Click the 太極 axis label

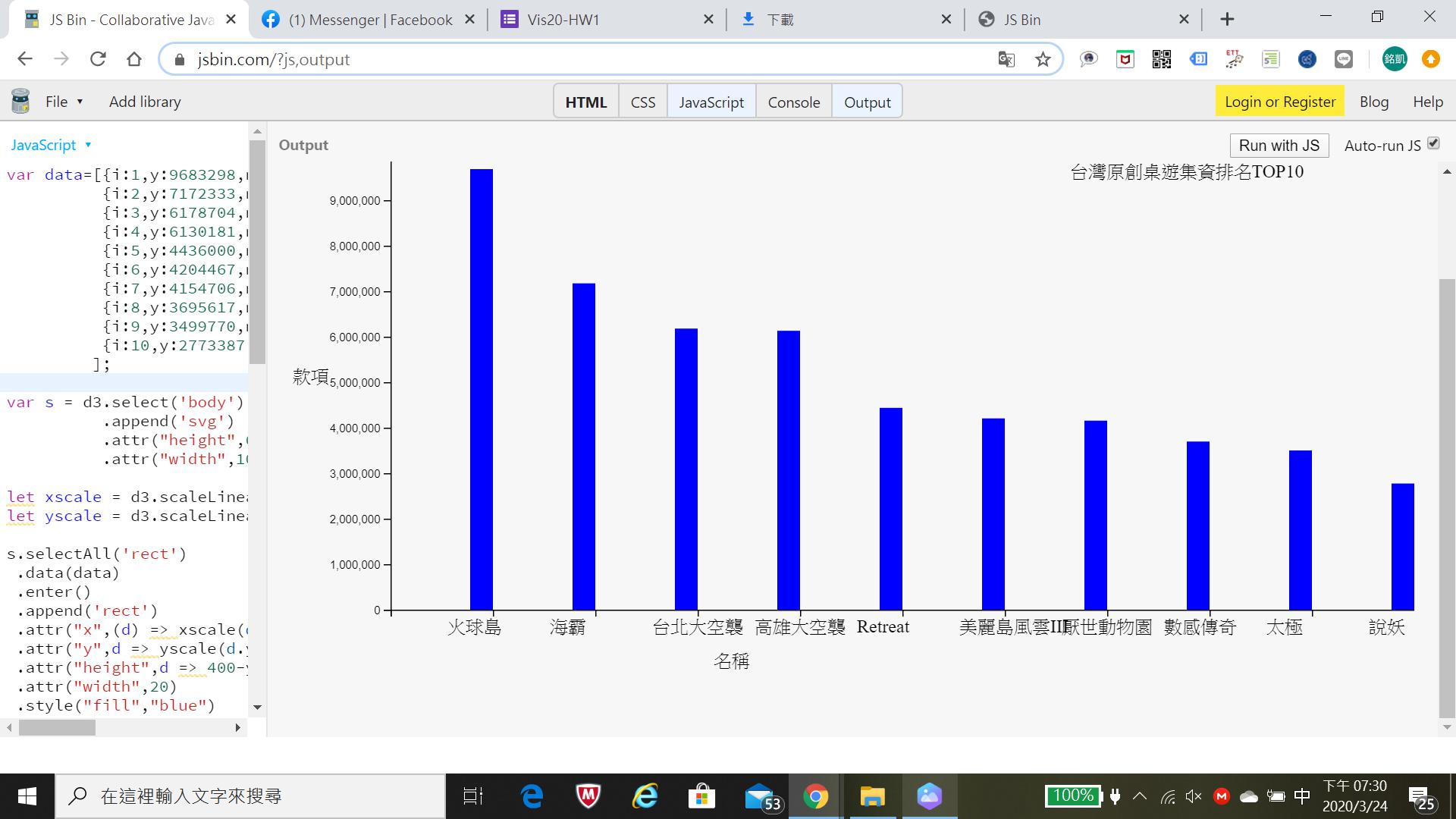1285,627
